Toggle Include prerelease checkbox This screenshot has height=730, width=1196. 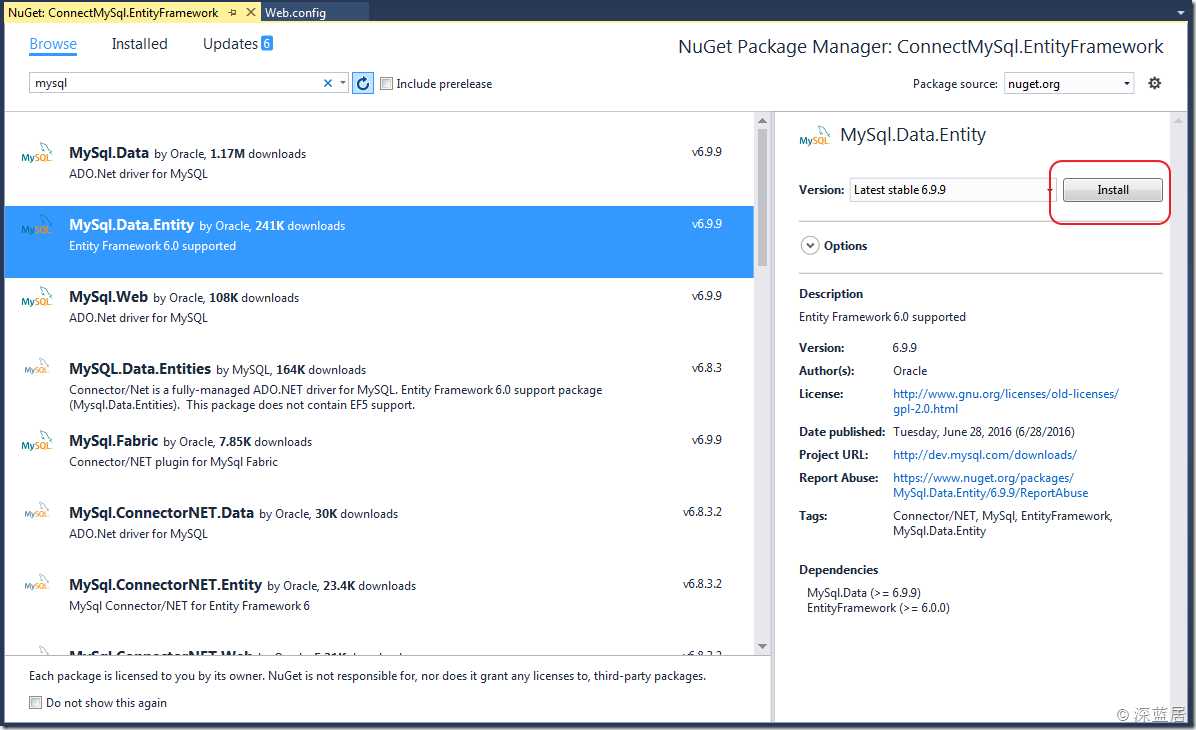point(387,83)
